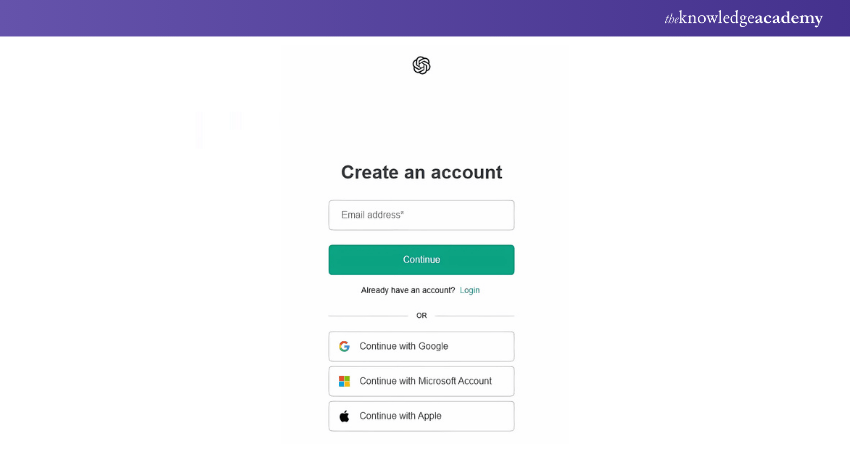
Task: Click the divider line left of OR
Action: click(367, 316)
